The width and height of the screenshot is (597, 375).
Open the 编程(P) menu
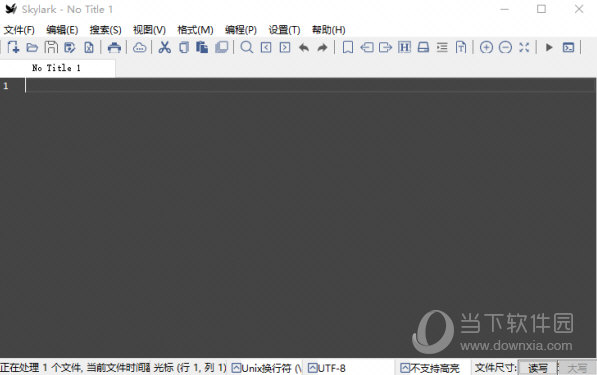click(241, 30)
